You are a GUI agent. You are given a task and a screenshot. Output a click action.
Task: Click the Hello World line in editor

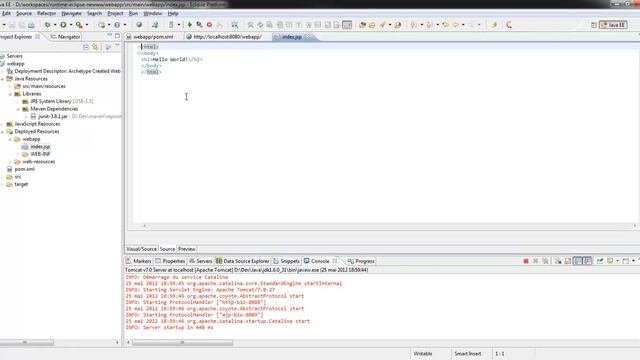(172, 59)
